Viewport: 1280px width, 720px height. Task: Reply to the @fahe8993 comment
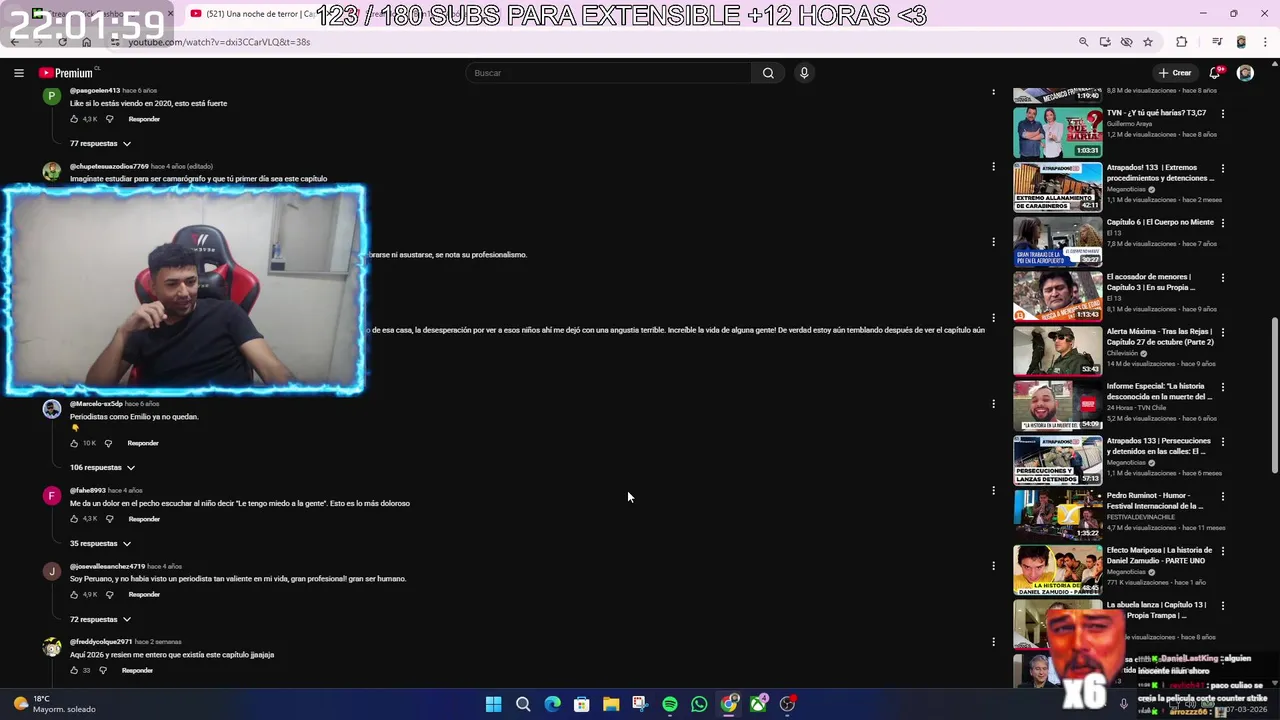click(144, 519)
